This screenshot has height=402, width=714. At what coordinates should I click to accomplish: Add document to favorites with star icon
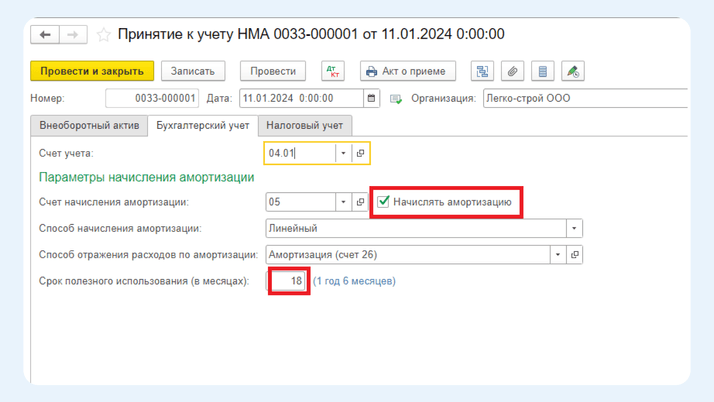click(x=104, y=35)
